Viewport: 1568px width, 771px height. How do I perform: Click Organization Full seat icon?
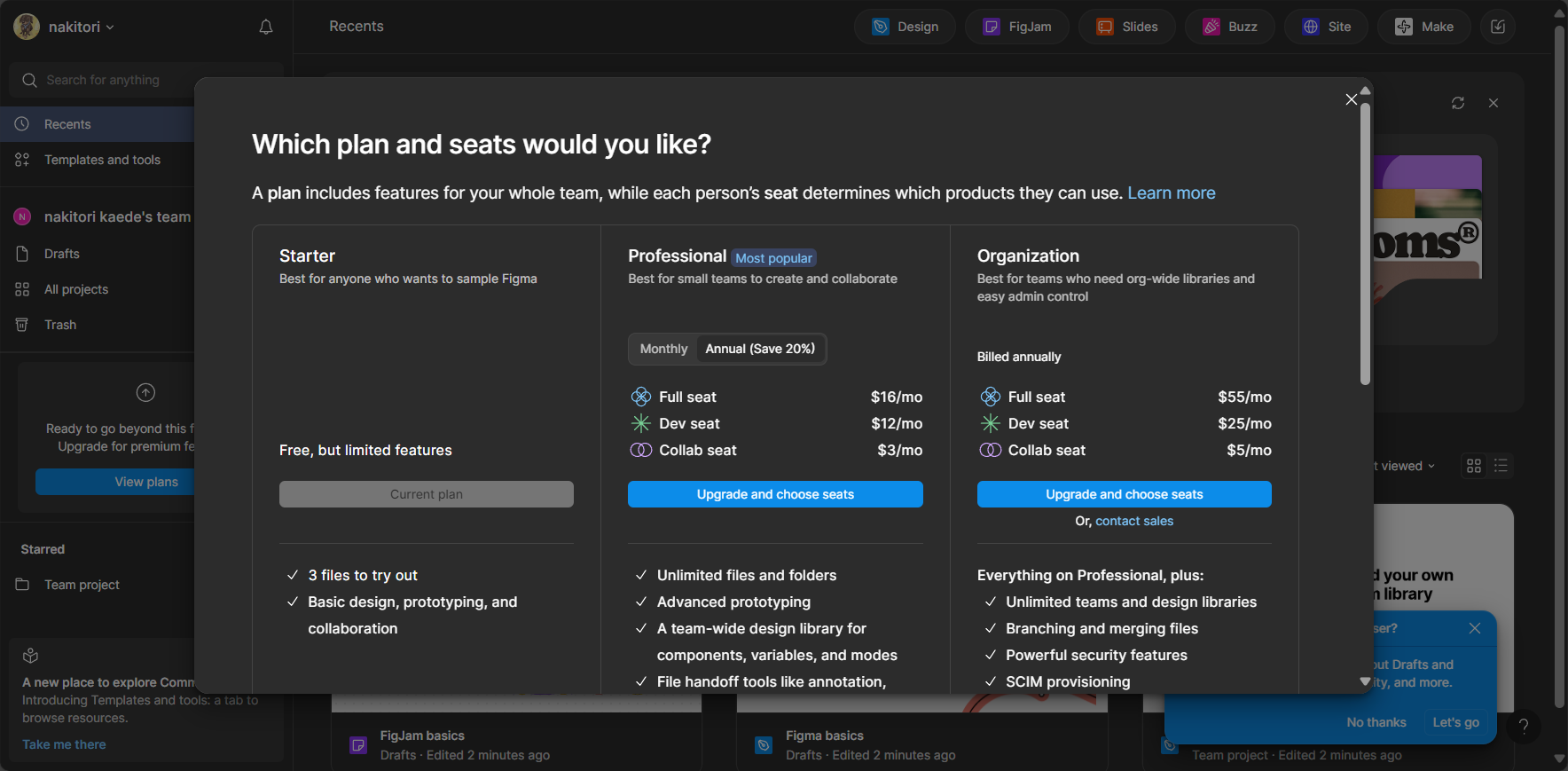point(990,397)
